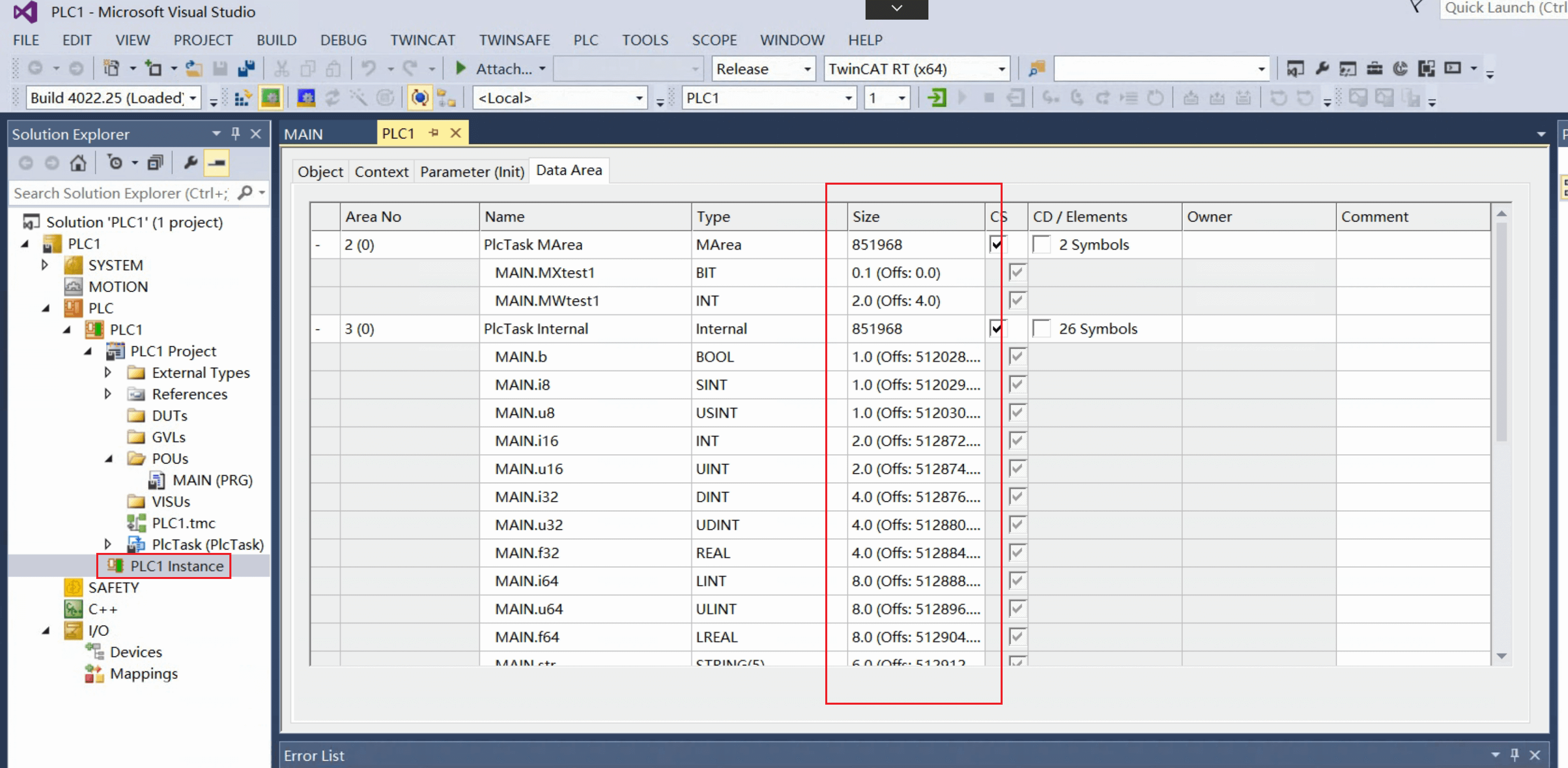Enable the 26 Symbols checkbox for PlcTask Internal
1568x768 pixels.
pyautogui.click(x=1041, y=329)
